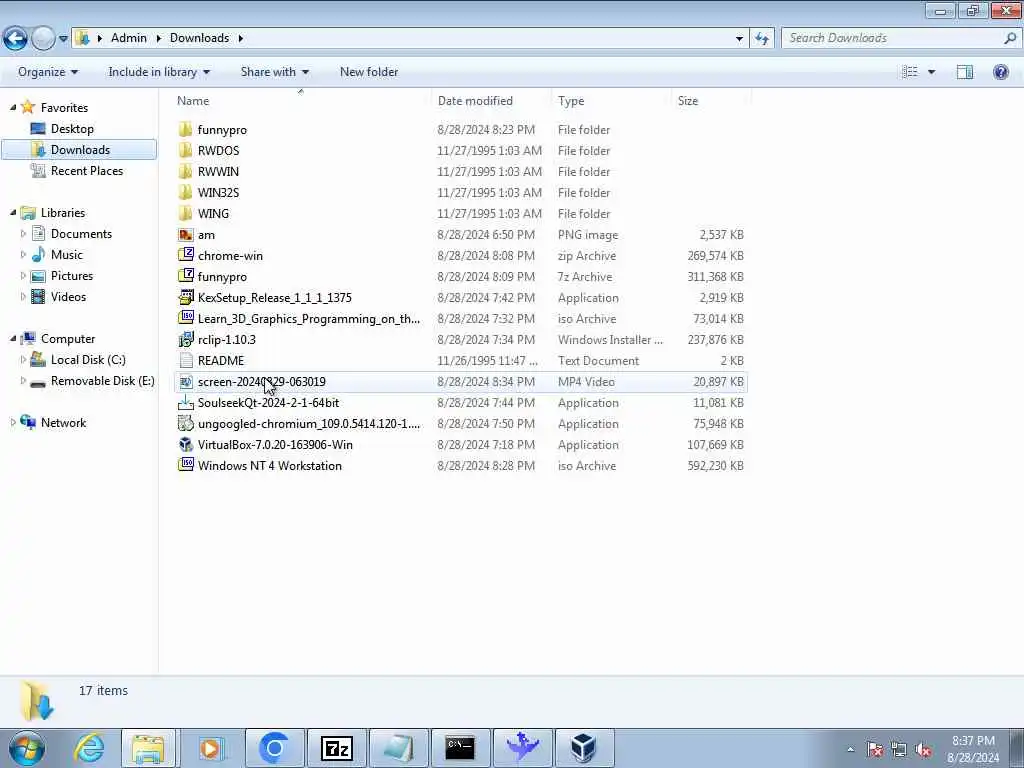Select the rclip-1.10.3 installer icon

(x=185, y=340)
